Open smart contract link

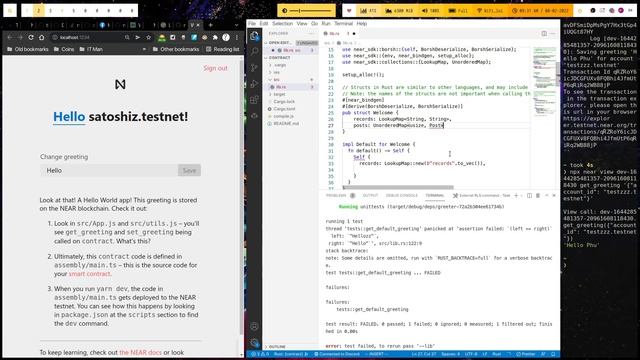pyautogui.click(x=89, y=274)
